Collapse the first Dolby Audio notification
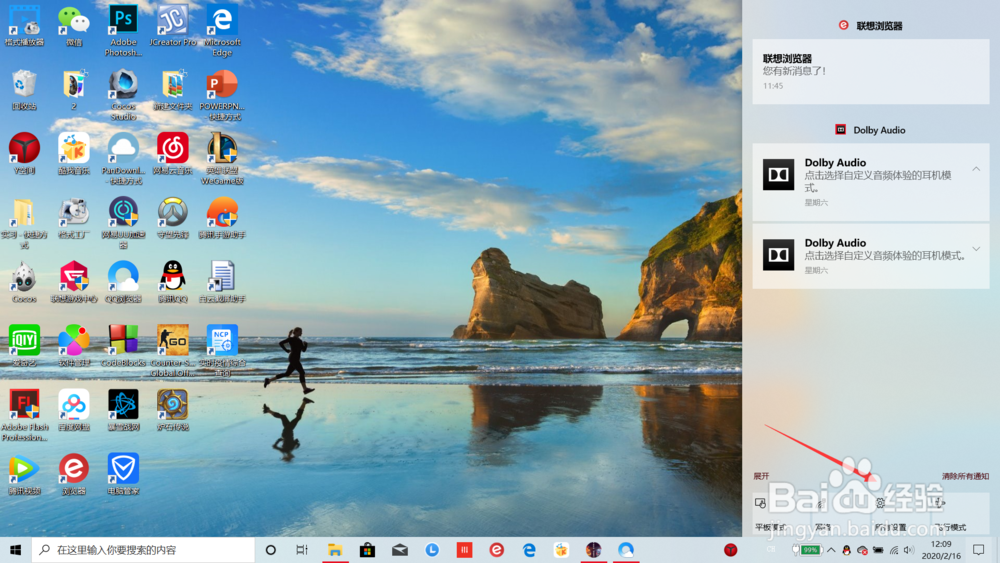Viewport: 1000px width, 563px height. tap(976, 169)
